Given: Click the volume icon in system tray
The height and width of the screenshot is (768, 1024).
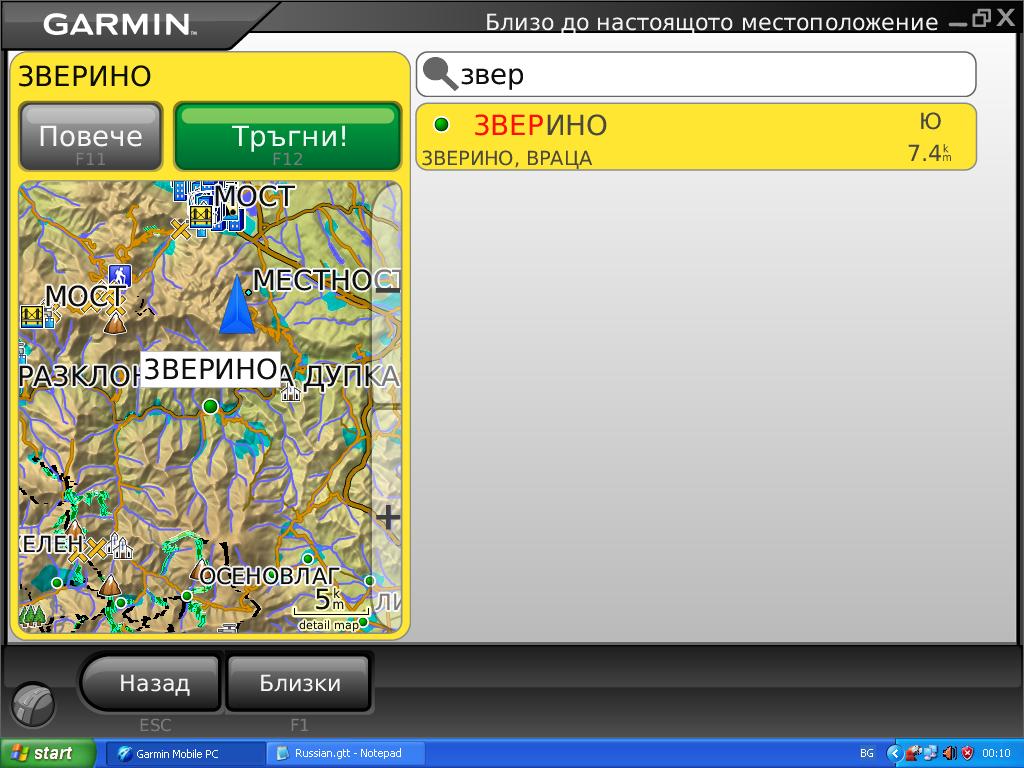Looking at the screenshot, I should coord(949,753).
